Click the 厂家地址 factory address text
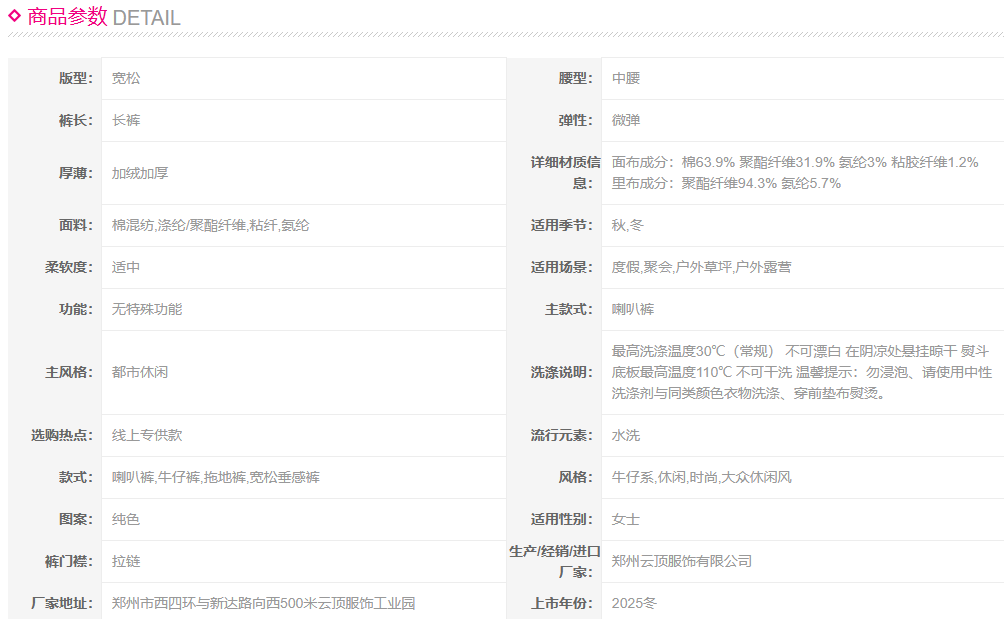This screenshot has width=1004, height=619. [x=263, y=603]
